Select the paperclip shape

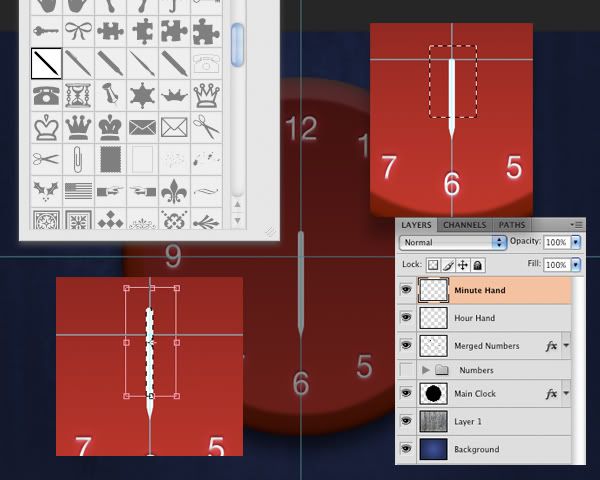(78, 159)
